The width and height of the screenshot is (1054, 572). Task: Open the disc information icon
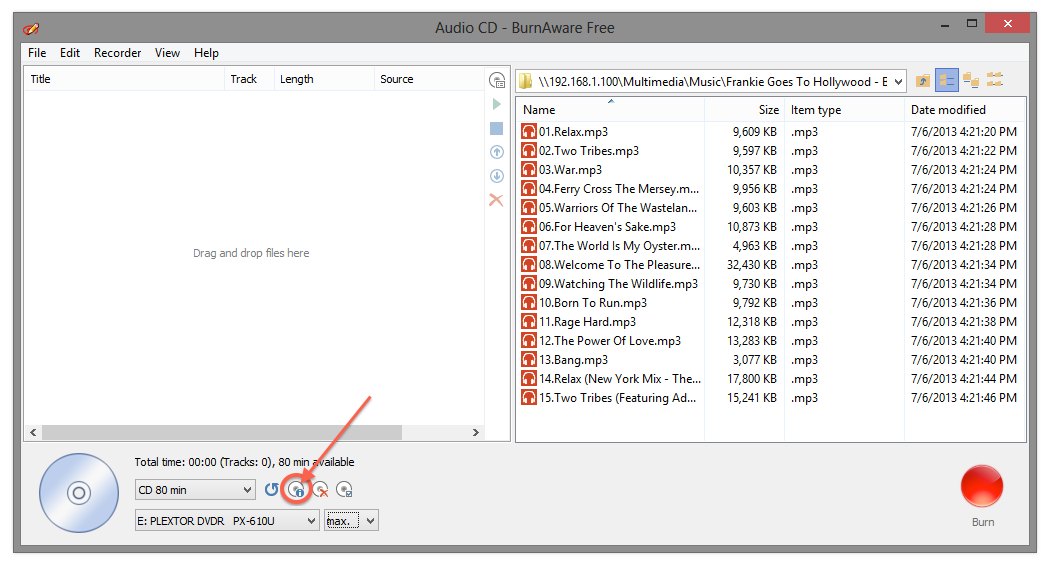[296, 490]
